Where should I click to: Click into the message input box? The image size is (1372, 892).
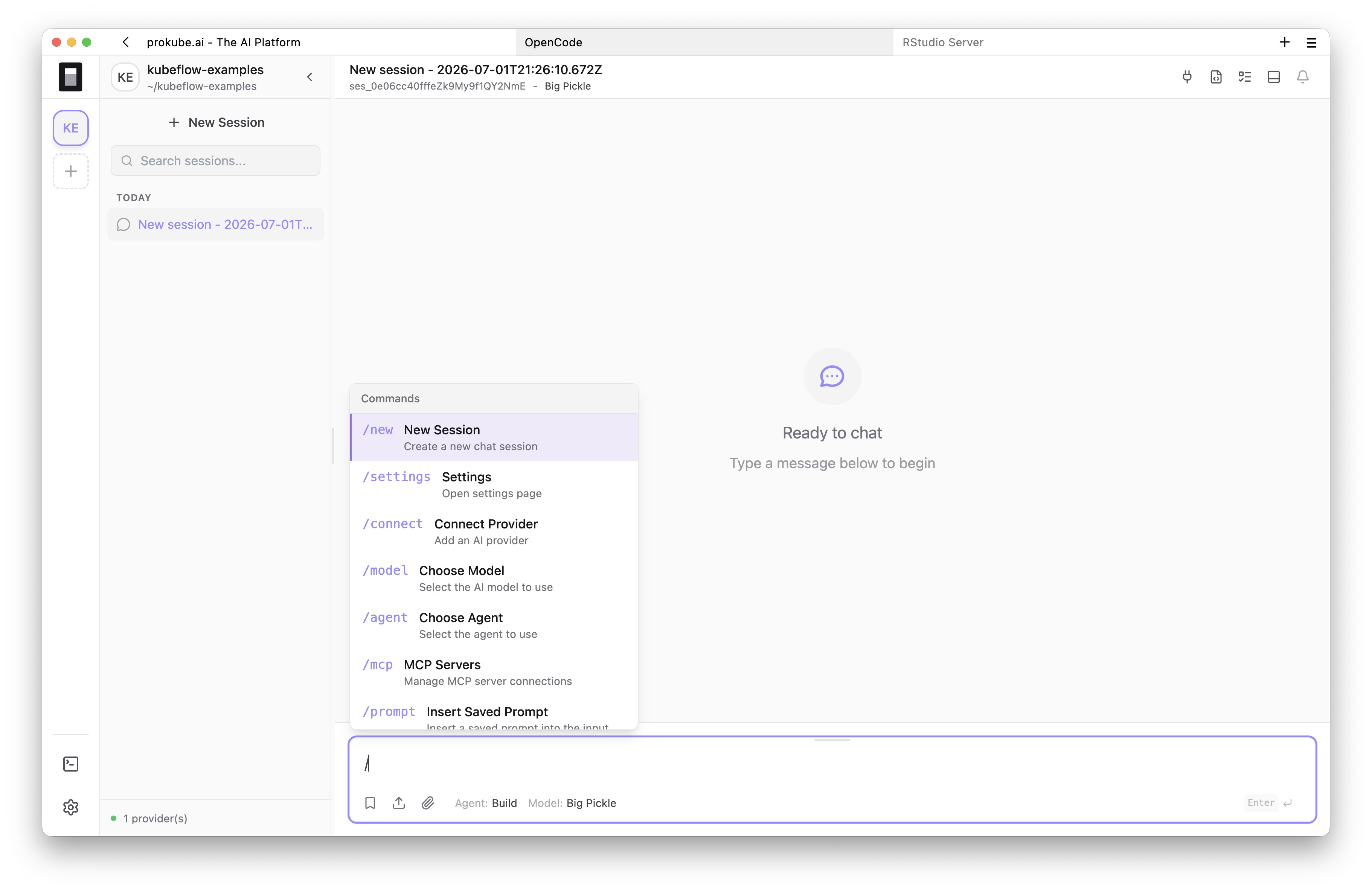[x=832, y=764]
